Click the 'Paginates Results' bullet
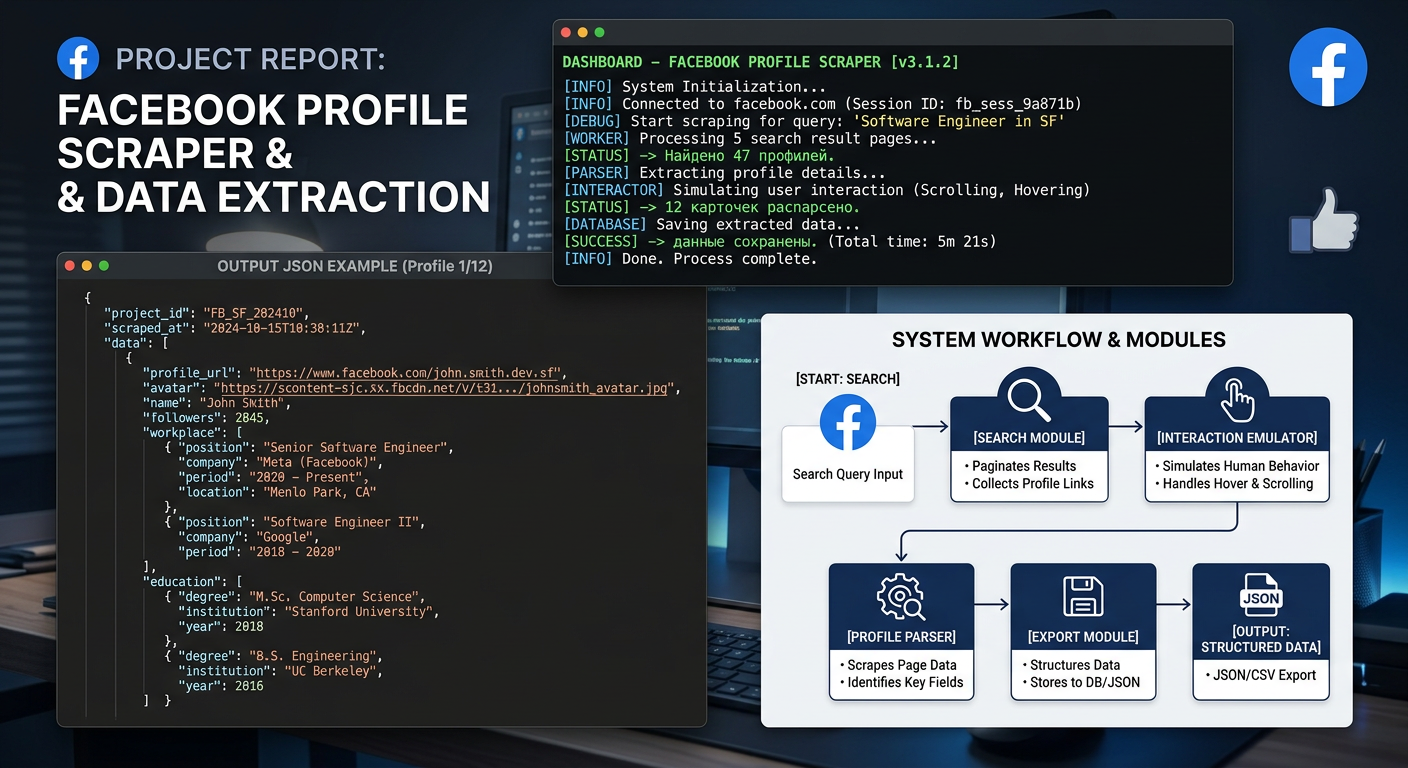This screenshot has height=768, width=1408. coord(1019,466)
